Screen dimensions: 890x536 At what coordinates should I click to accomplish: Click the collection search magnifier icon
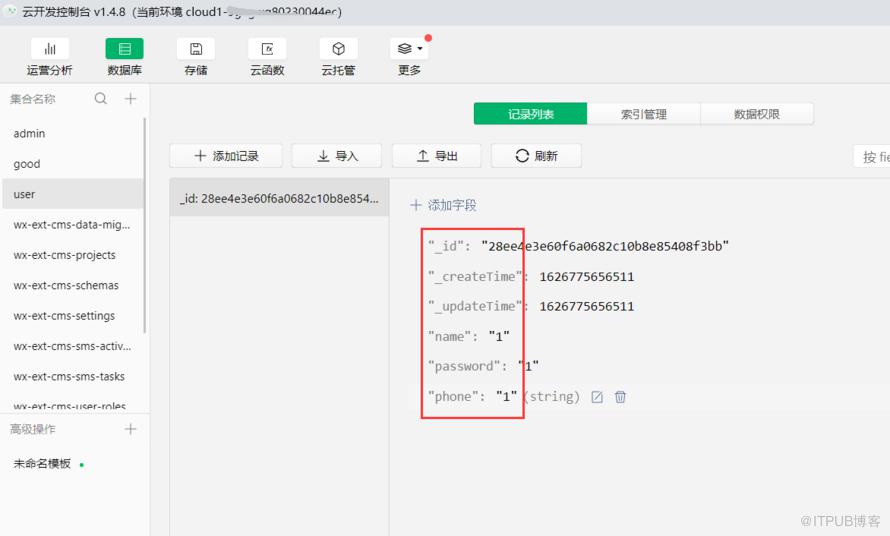(x=100, y=99)
